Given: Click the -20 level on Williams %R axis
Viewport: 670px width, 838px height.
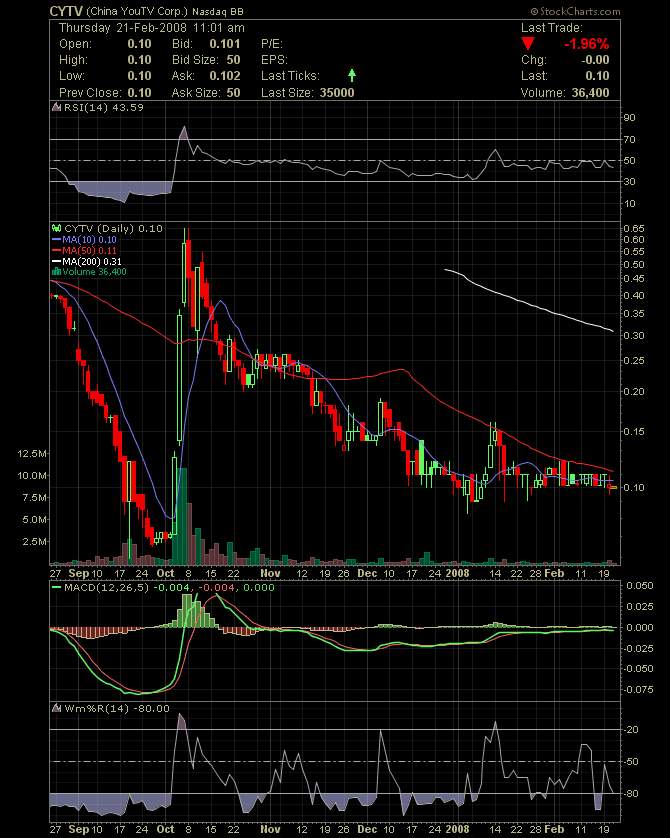Looking at the screenshot, I should coord(631,730).
